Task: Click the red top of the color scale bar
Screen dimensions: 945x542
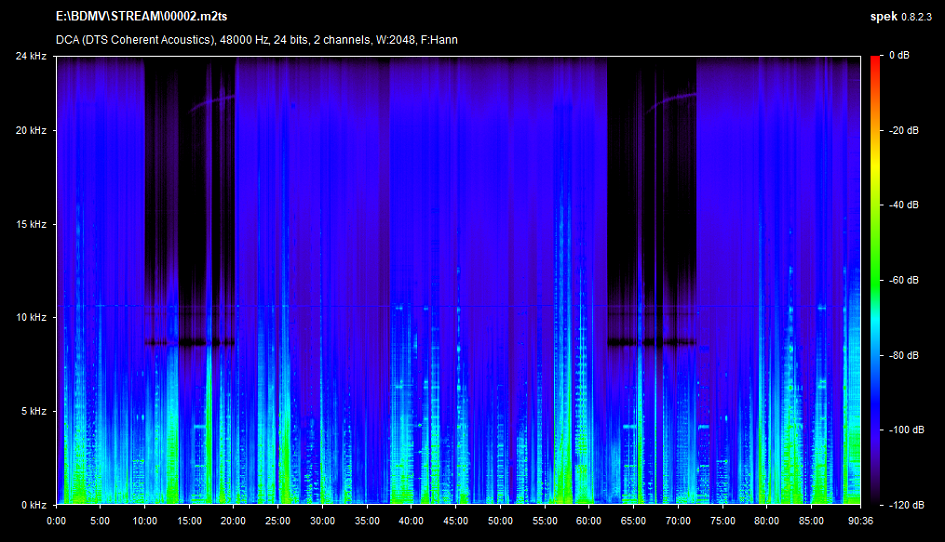Action: click(875, 60)
